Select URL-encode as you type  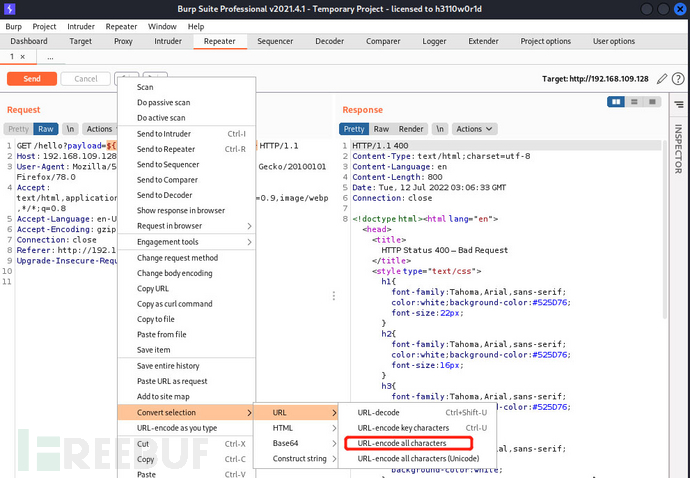(187, 428)
